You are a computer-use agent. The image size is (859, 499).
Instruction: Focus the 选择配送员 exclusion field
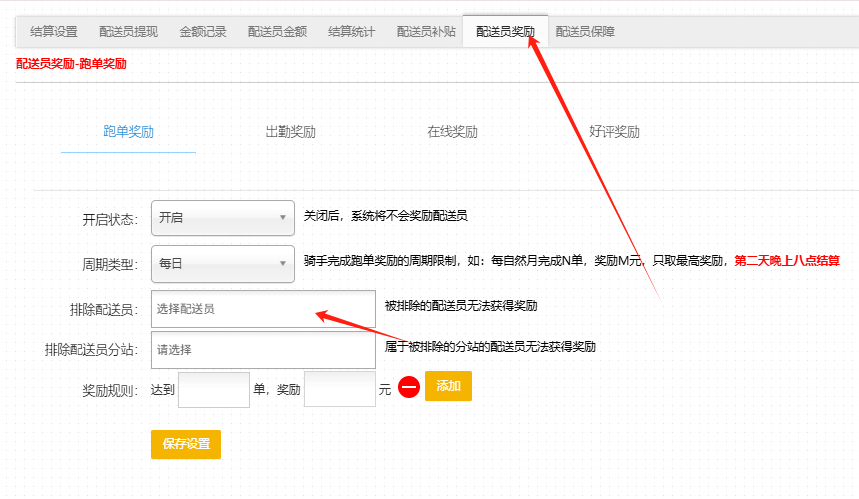pyautogui.click(x=263, y=309)
